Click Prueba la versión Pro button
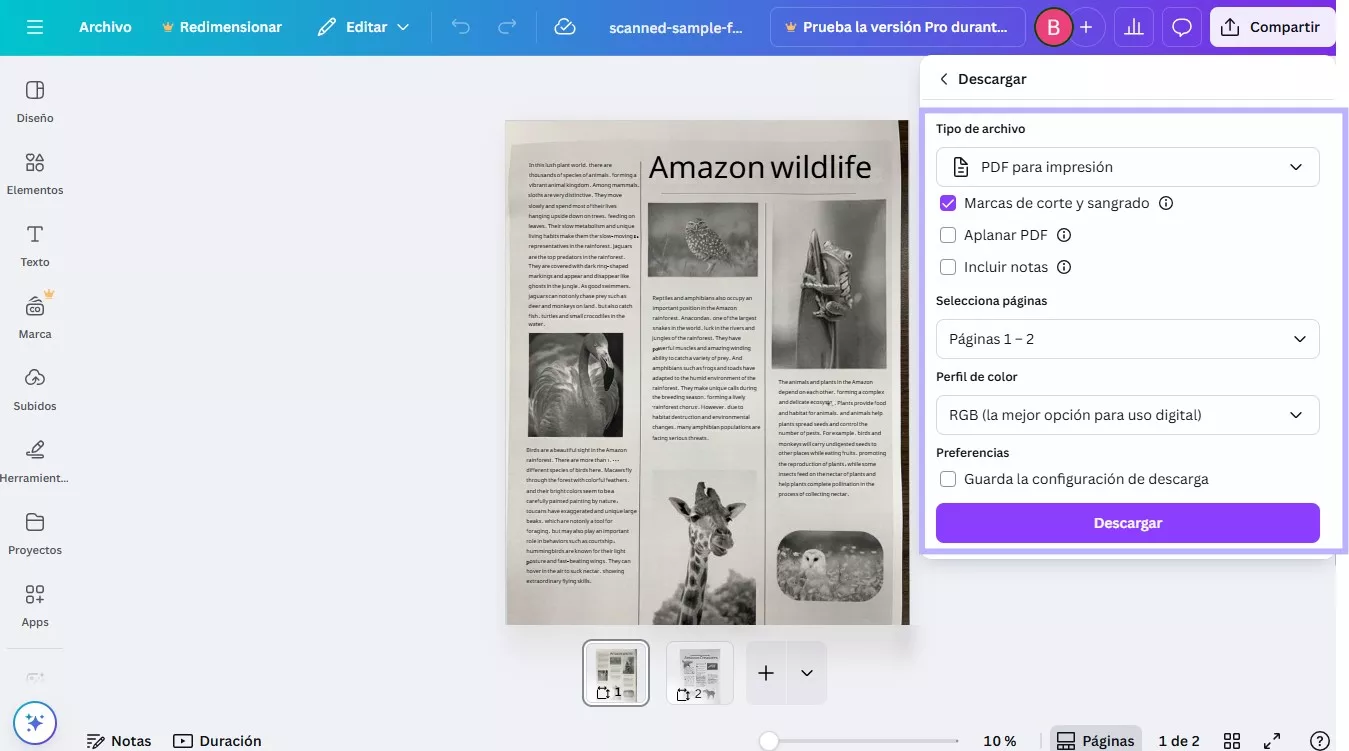1349x751 pixels. (898, 27)
